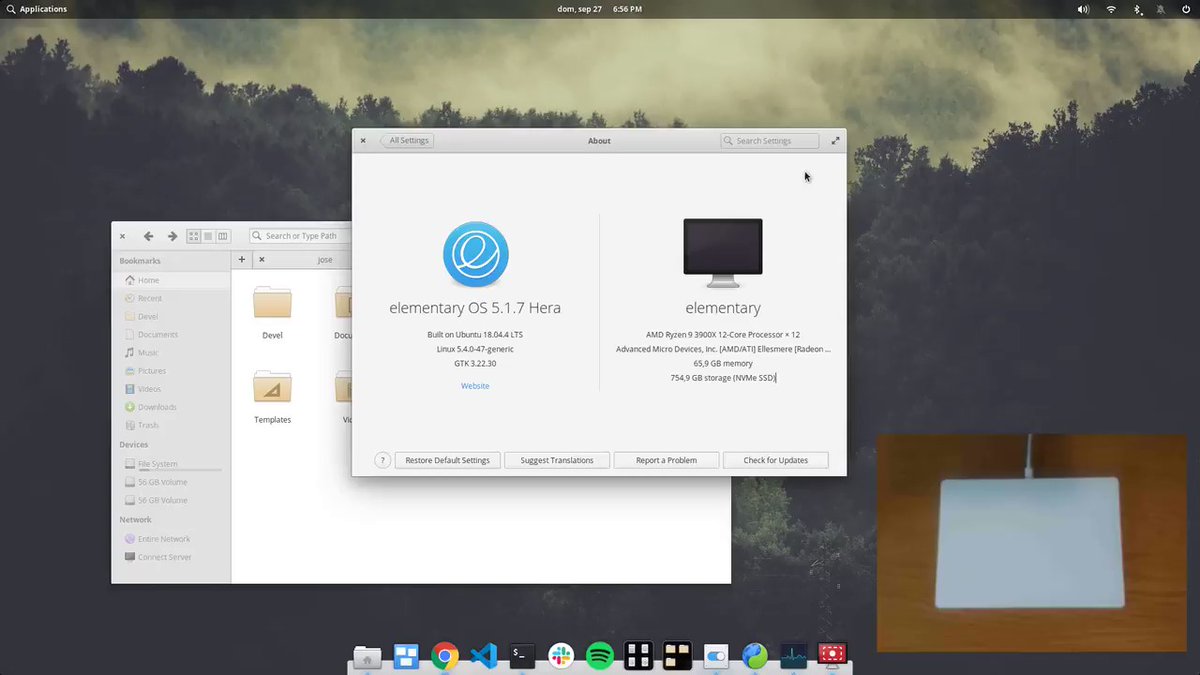The height and width of the screenshot is (675, 1200).
Task: Select Home in Files sidebar
Action: [171, 280]
